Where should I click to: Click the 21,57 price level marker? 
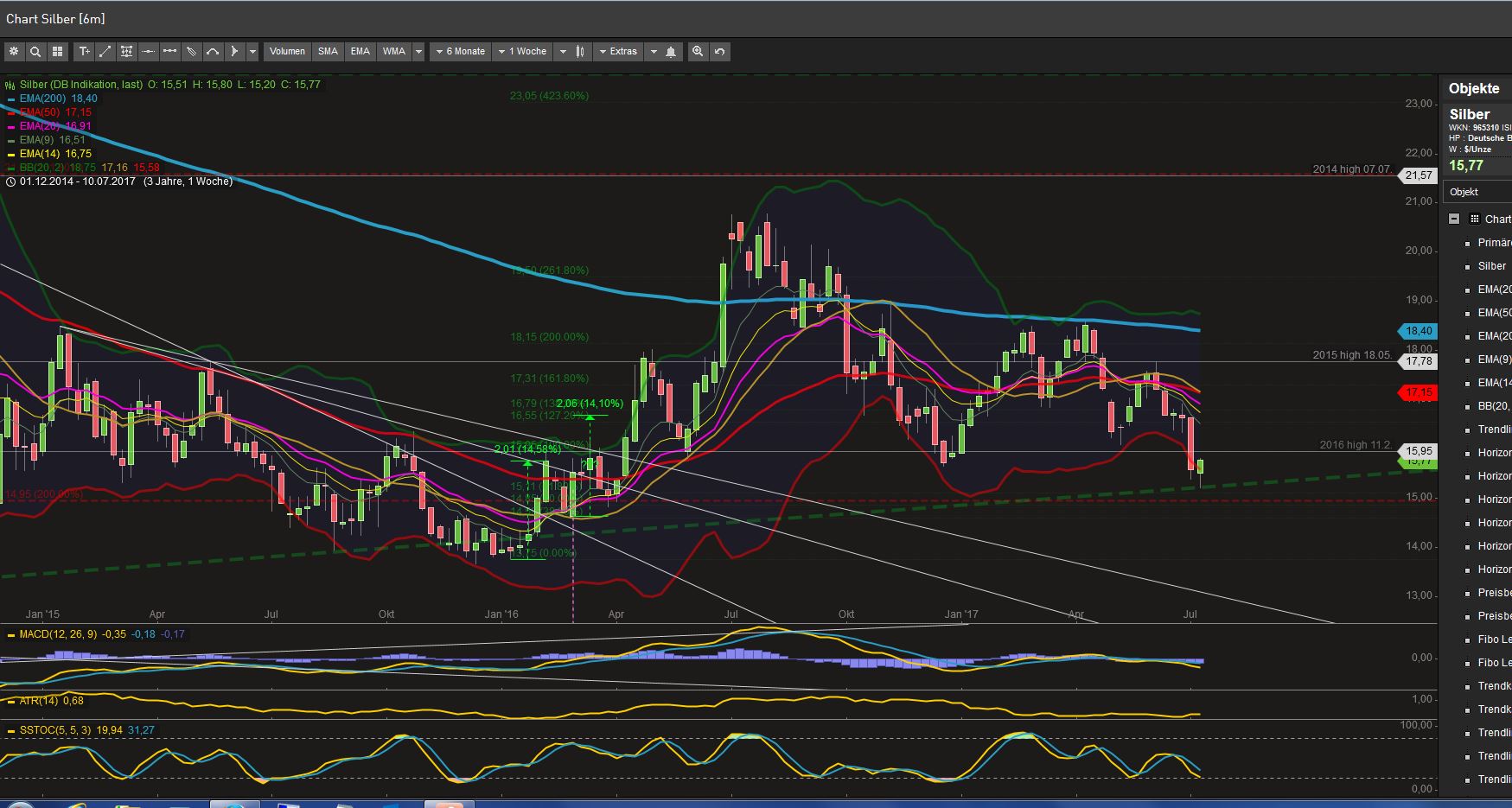tap(1419, 175)
